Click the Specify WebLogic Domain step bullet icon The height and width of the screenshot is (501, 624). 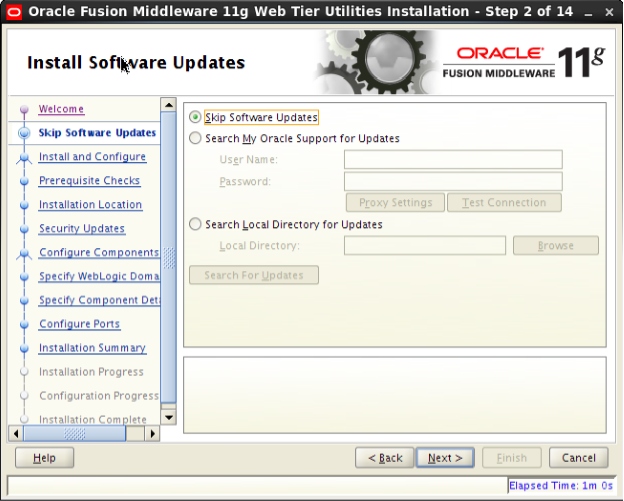pyautogui.click(x=24, y=276)
